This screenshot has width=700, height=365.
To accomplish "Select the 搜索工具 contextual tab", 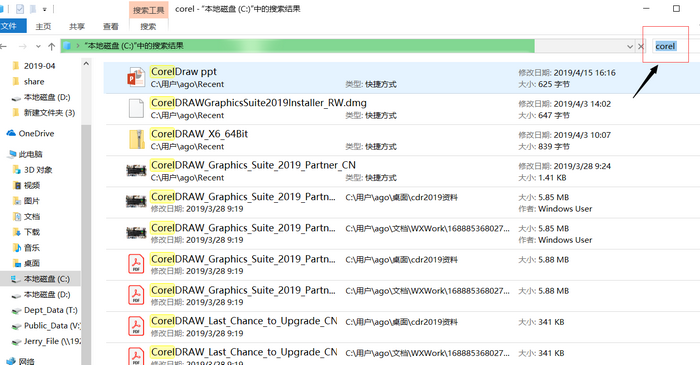I will click(x=148, y=10).
